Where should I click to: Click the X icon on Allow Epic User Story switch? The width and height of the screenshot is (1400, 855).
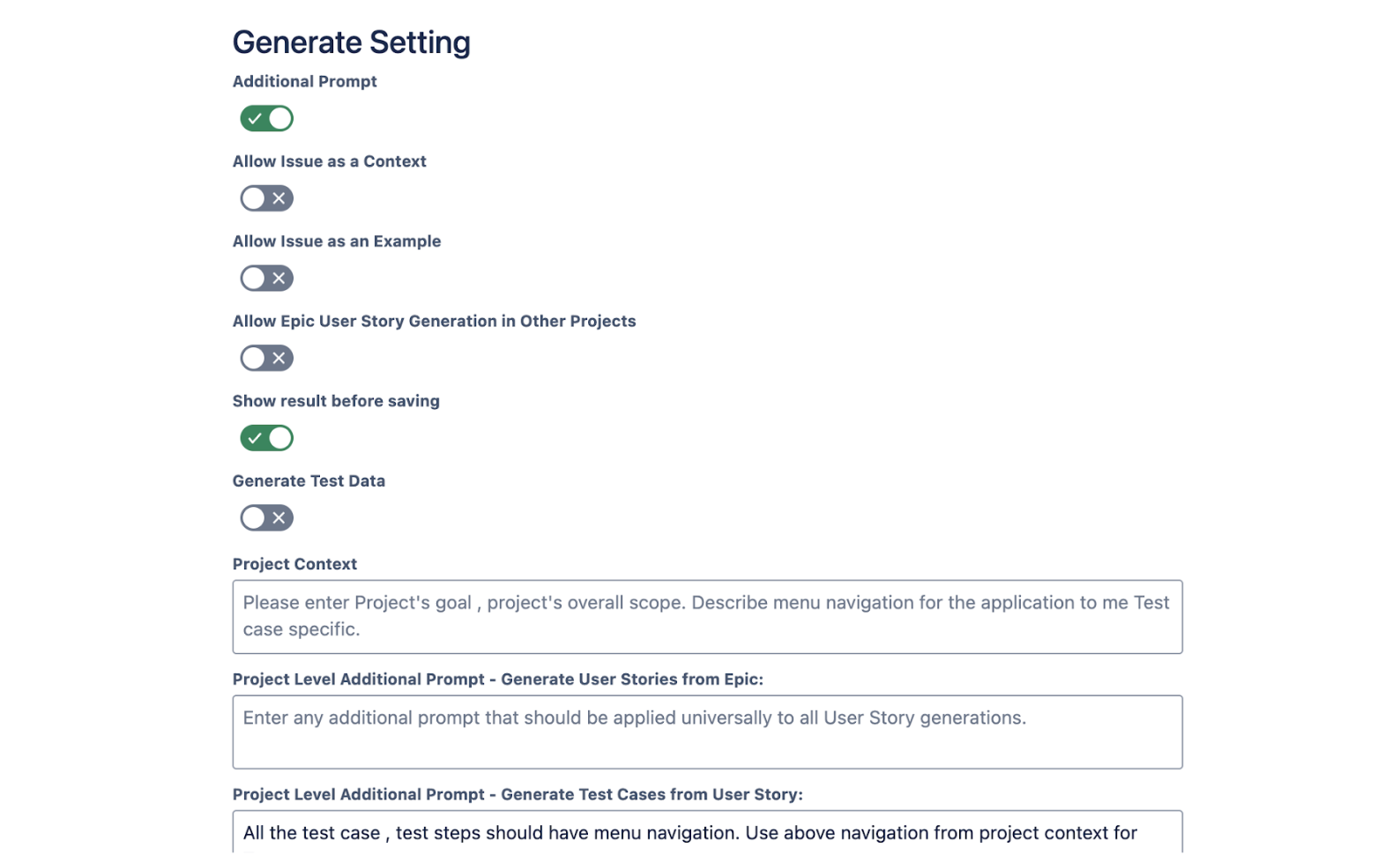[x=279, y=358]
